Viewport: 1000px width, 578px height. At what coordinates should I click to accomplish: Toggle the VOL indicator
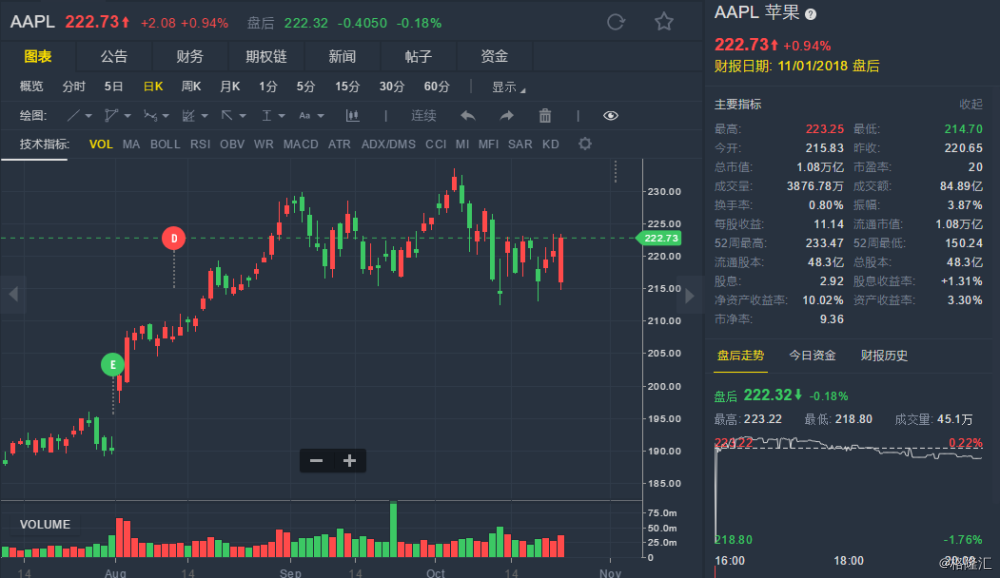[x=101, y=144]
